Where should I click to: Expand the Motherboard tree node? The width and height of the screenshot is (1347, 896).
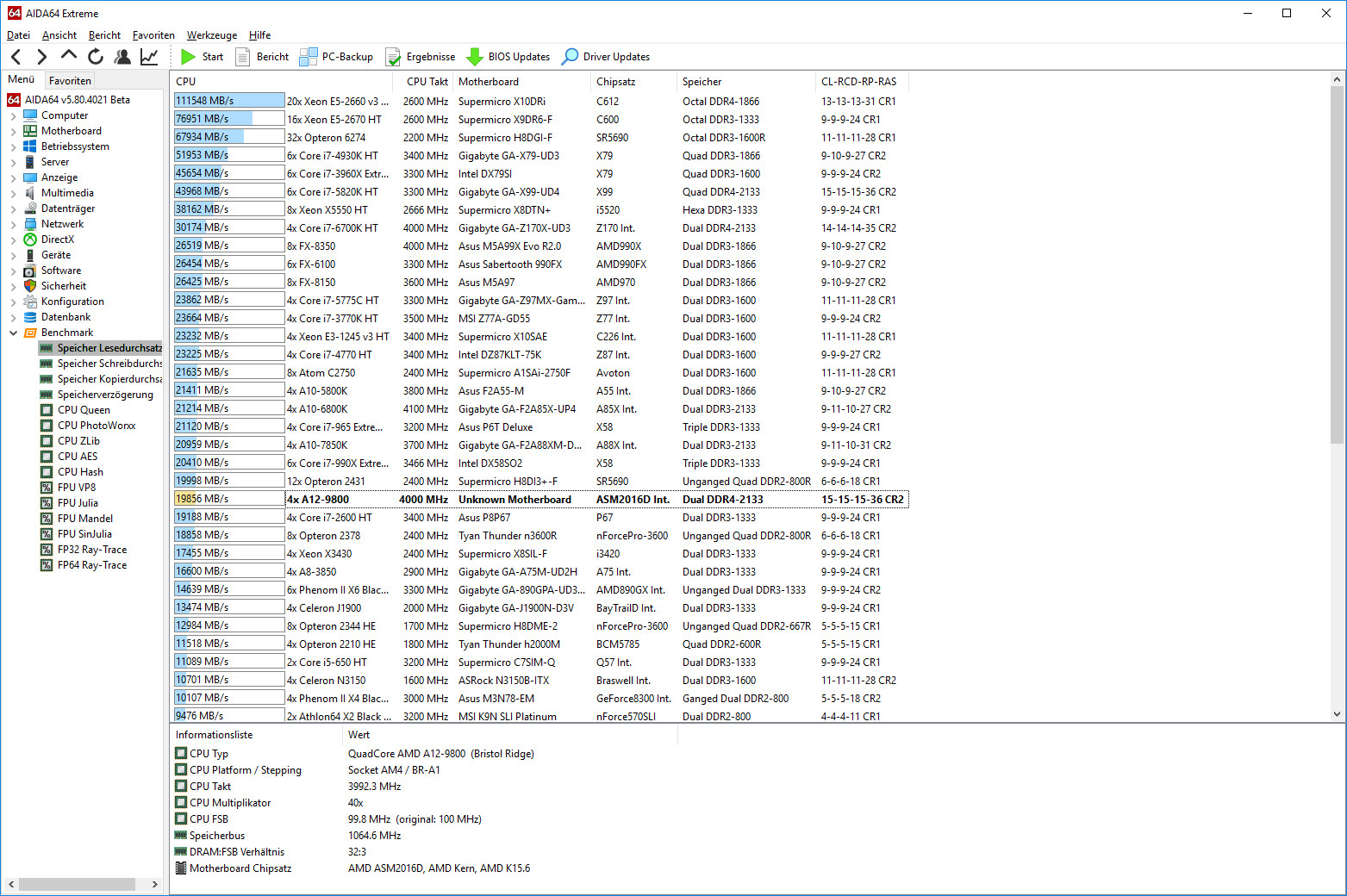click(x=13, y=131)
